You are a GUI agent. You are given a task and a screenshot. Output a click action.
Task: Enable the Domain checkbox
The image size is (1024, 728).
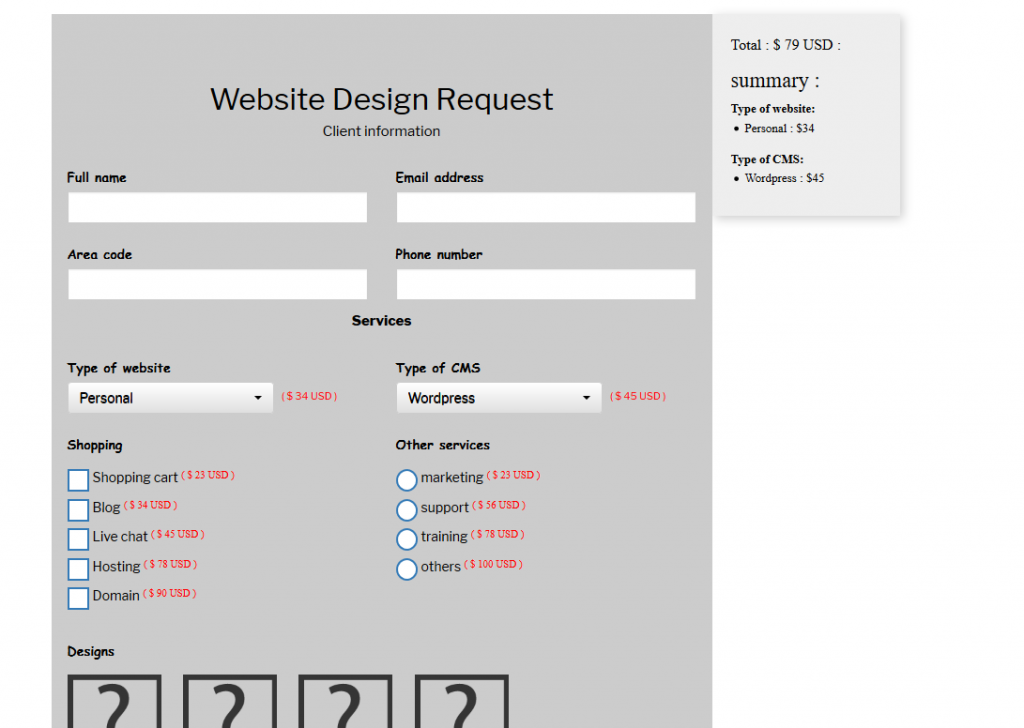pyautogui.click(x=77, y=598)
